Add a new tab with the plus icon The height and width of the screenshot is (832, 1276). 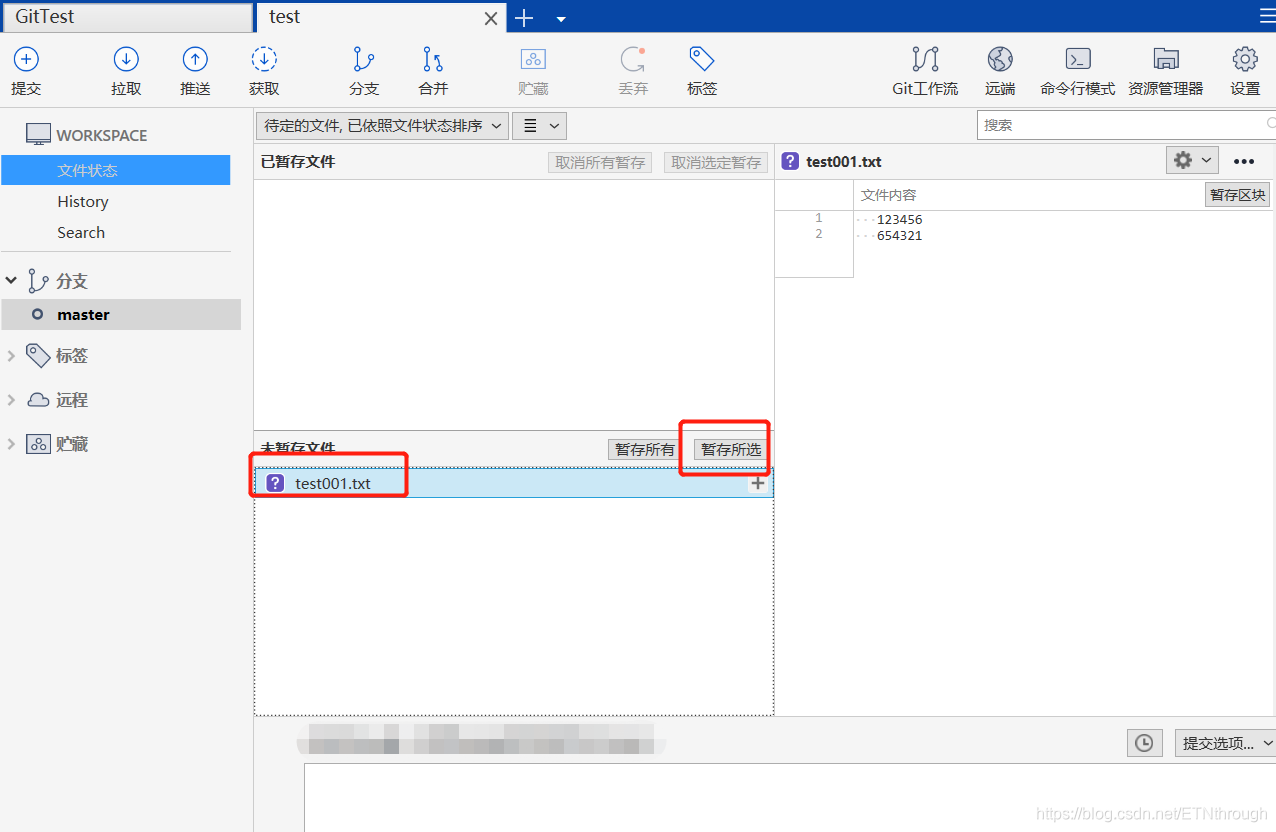(x=524, y=18)
